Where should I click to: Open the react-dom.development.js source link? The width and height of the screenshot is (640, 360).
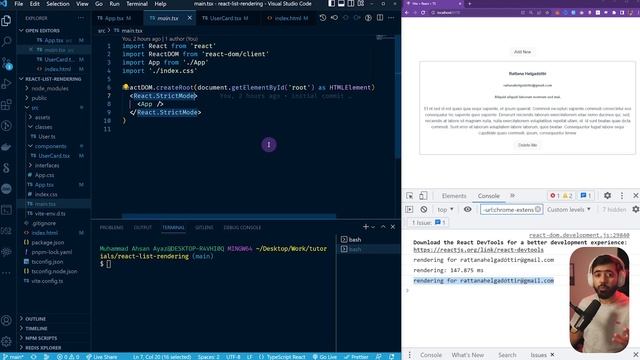(579, 235)
